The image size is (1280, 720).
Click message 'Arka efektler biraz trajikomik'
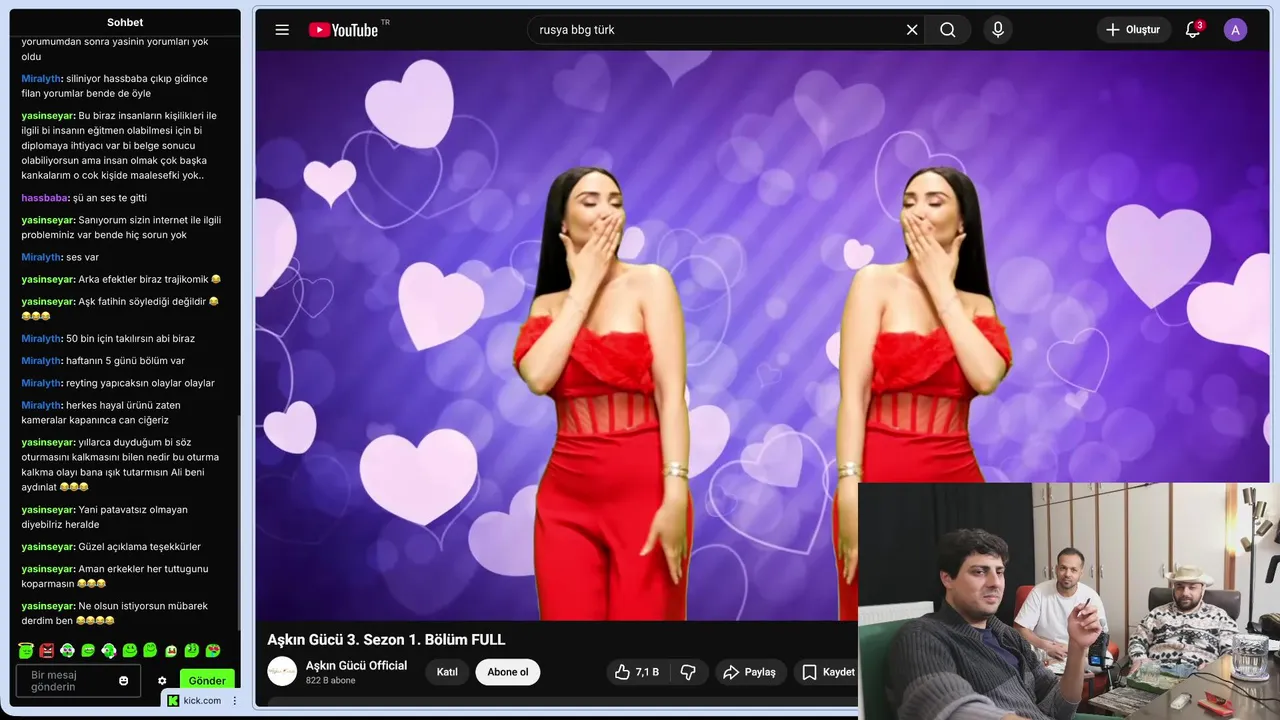tap(121, 279)
